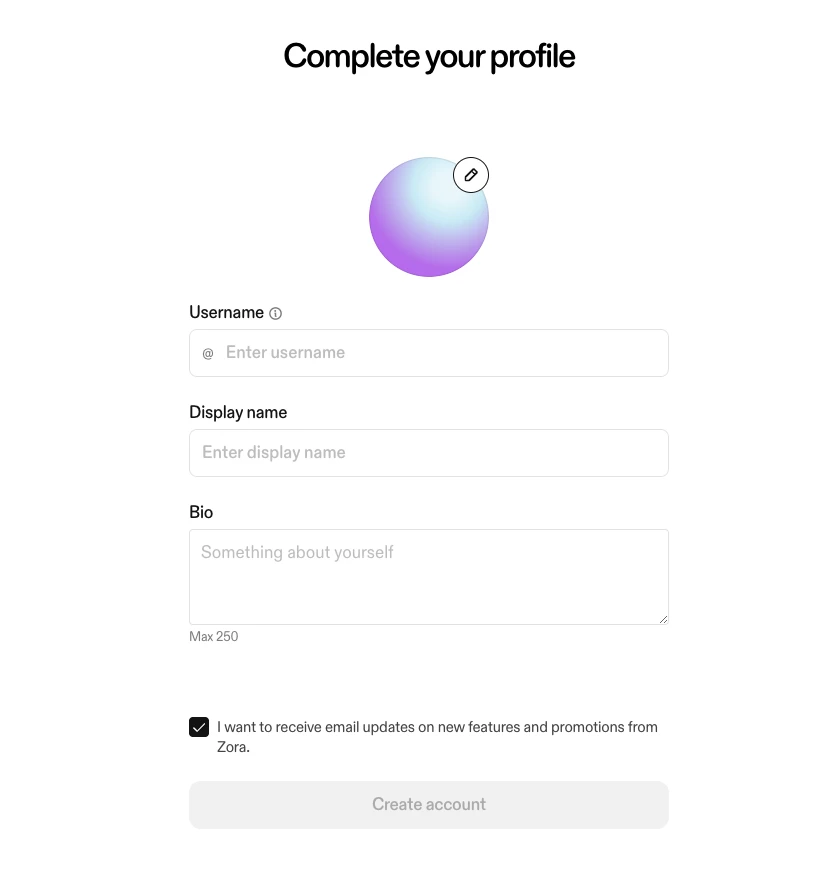This screenshot has height=873, width=838.
Task: Click the 'Enter username' placeholder text
Action: (x=285, y=353)
